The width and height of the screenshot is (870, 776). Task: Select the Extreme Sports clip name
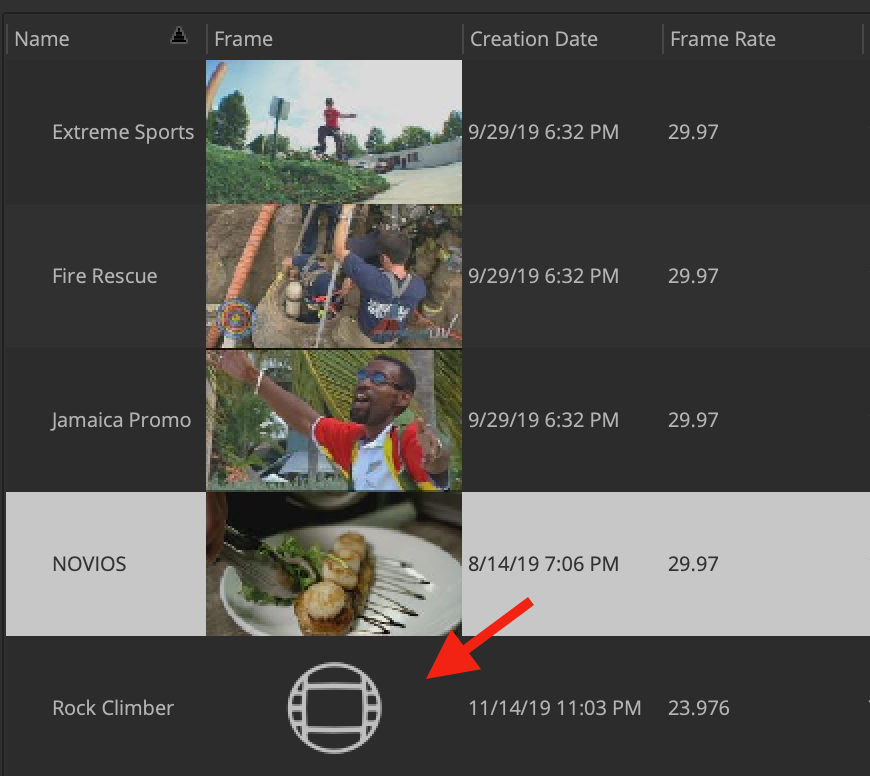(x=123, y=132)
